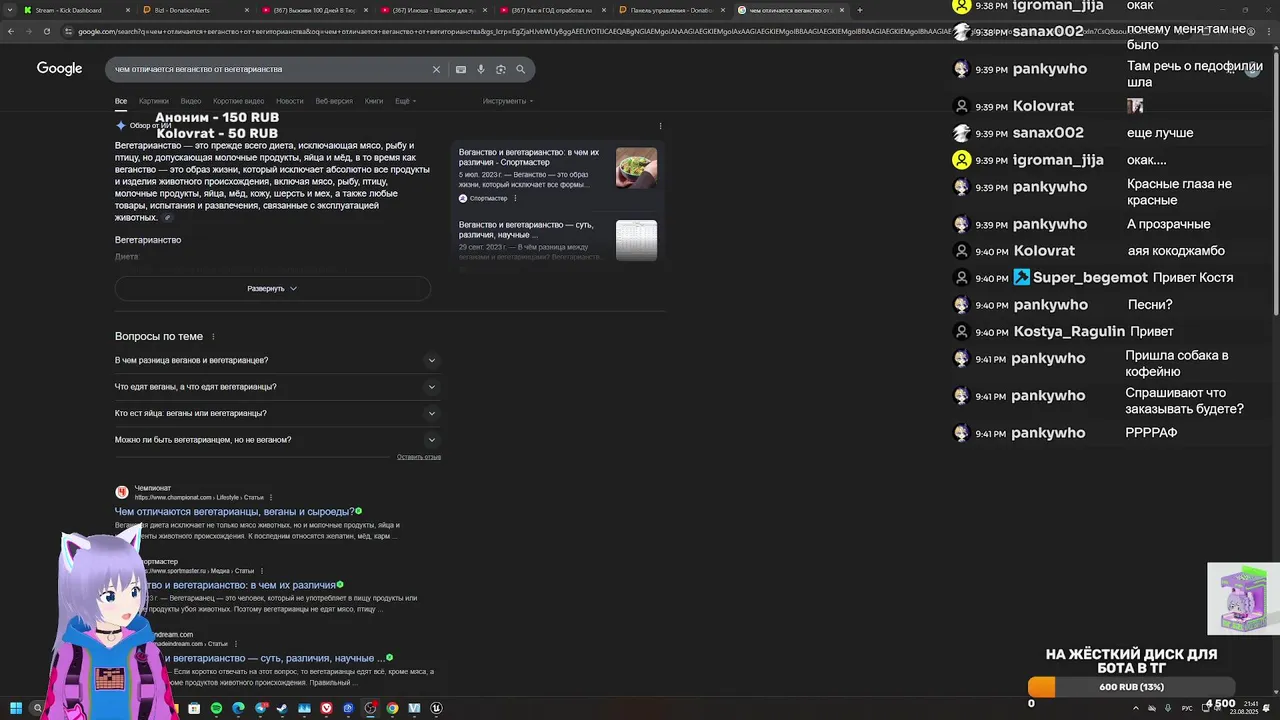Click the browser address bar URL
This screenshot has height=720, width=1280.
click(x=510, y=31)
